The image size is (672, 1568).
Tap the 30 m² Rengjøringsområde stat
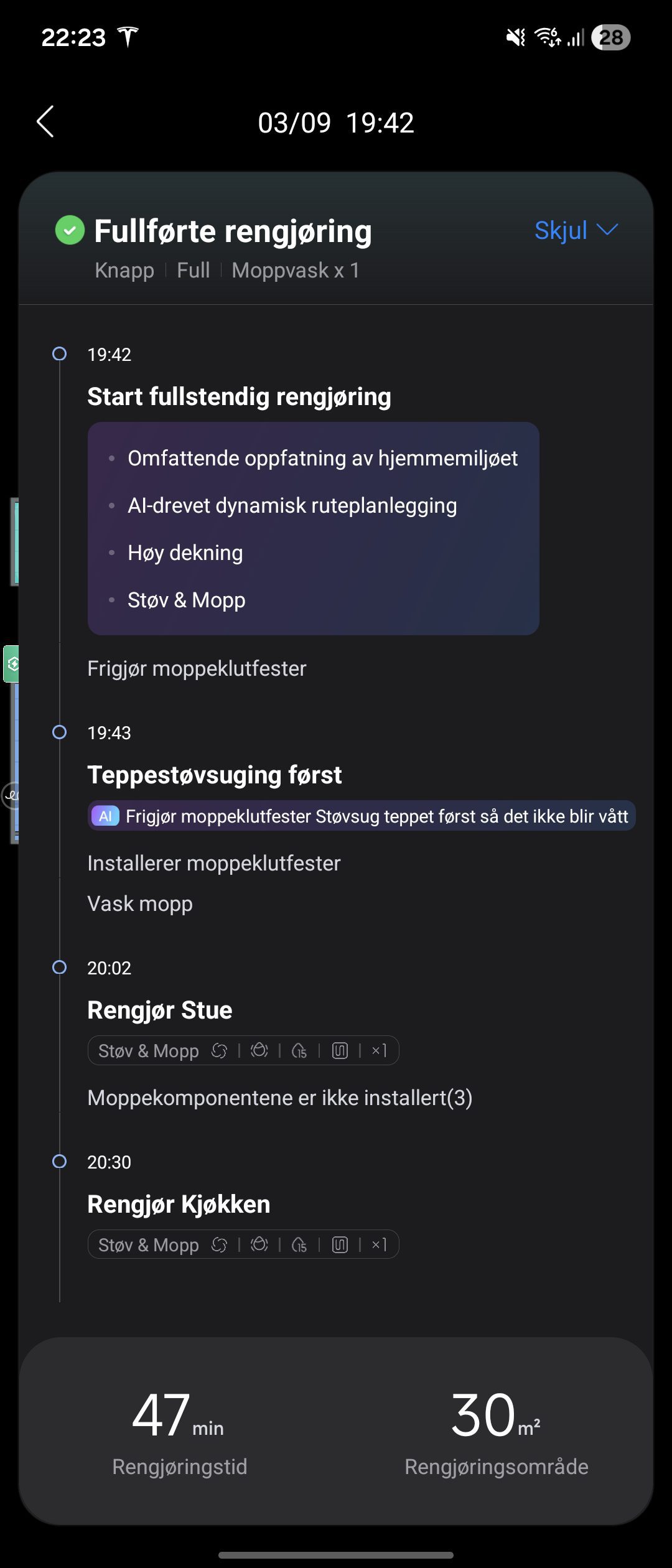coord(496,1431)
